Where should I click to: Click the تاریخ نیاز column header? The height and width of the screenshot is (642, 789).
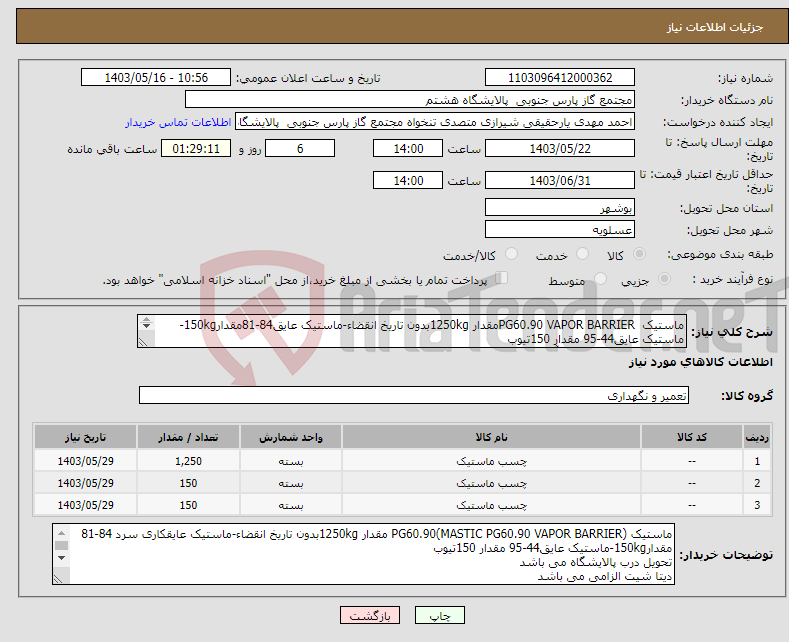click(86, 437)
